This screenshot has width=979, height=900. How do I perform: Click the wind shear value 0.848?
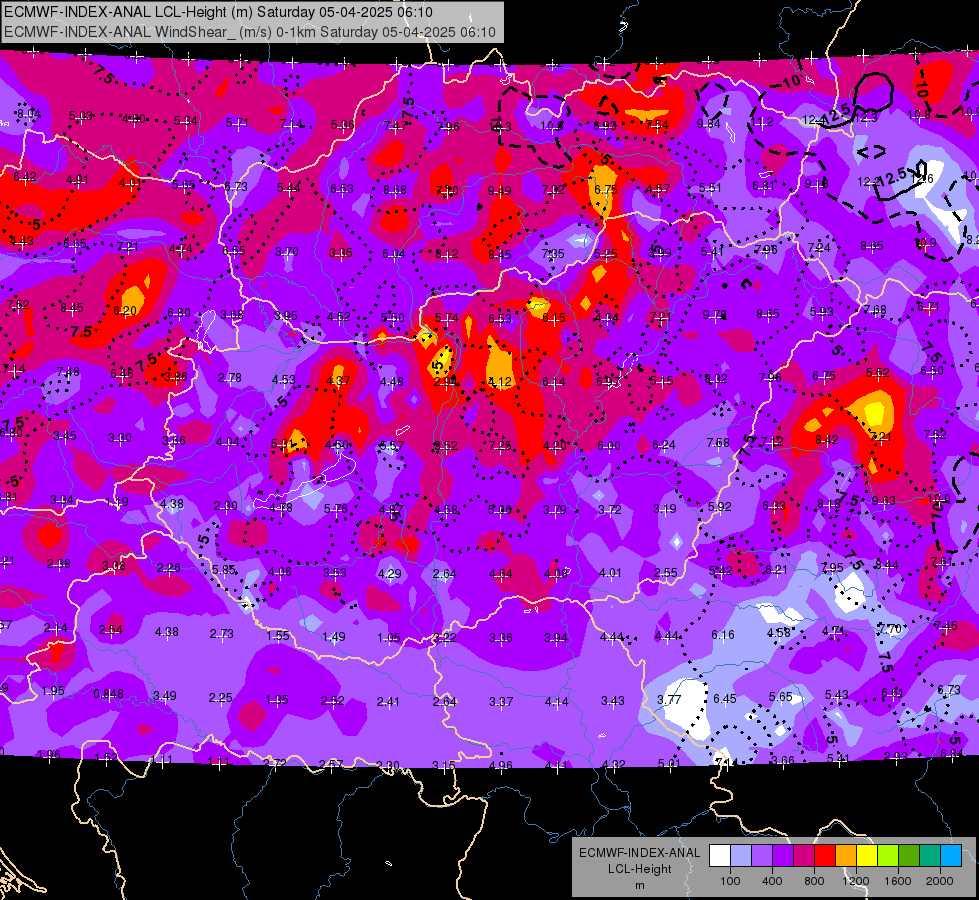click(108, 694)
